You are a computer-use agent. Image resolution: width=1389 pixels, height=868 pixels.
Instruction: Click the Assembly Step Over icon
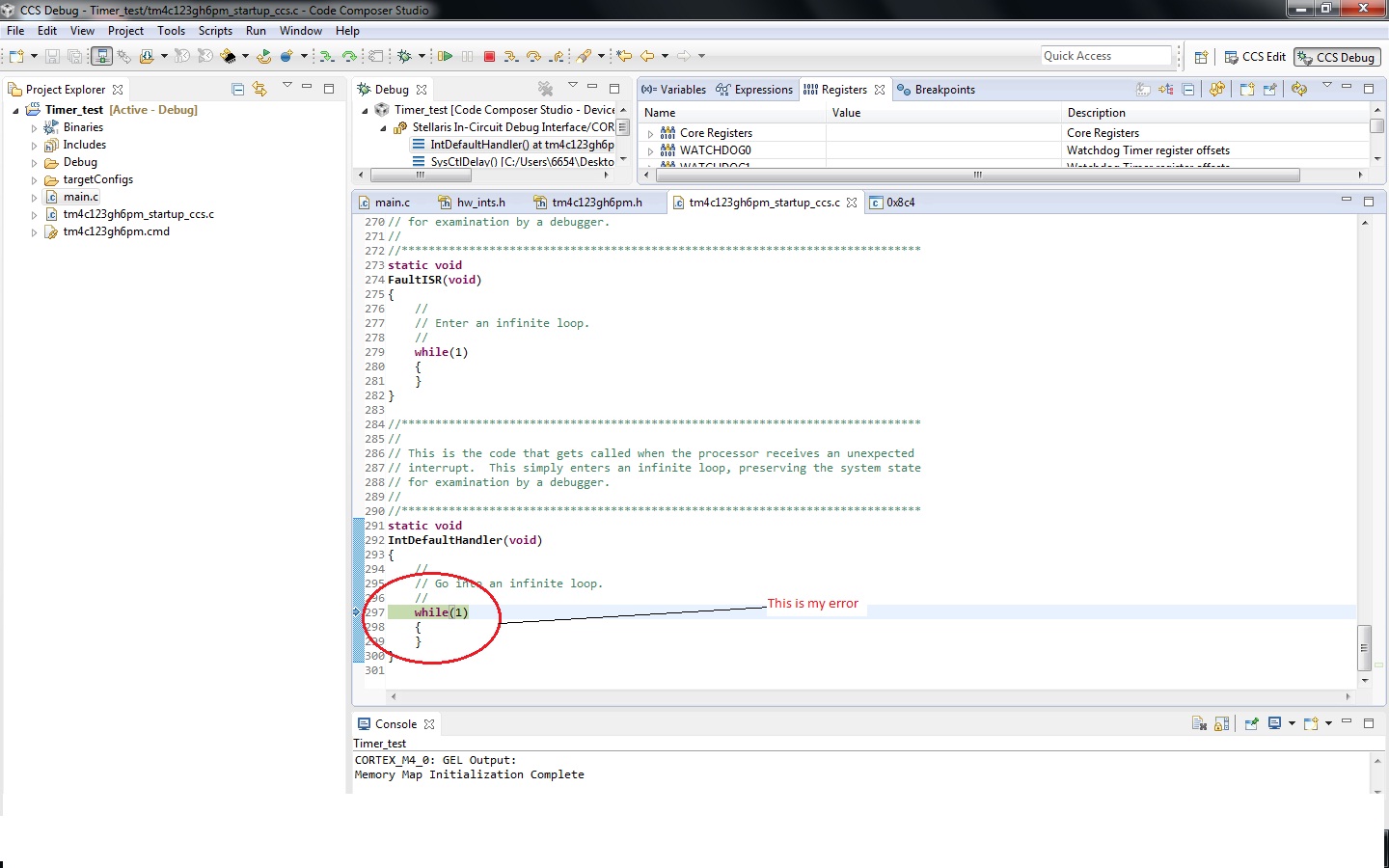coord(349,57)
